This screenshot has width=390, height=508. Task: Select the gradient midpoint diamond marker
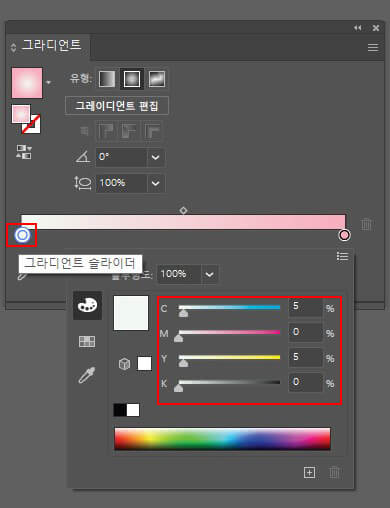pos(183,210)
